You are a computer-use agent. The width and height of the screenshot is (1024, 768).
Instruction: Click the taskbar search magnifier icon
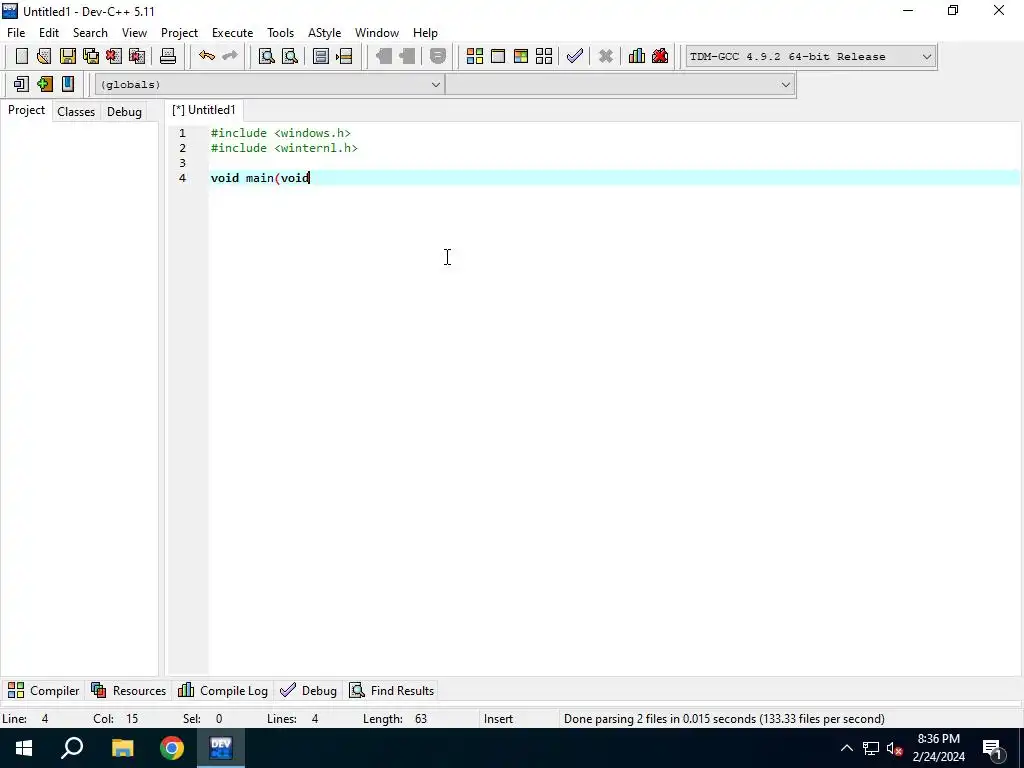coord(72,748)
